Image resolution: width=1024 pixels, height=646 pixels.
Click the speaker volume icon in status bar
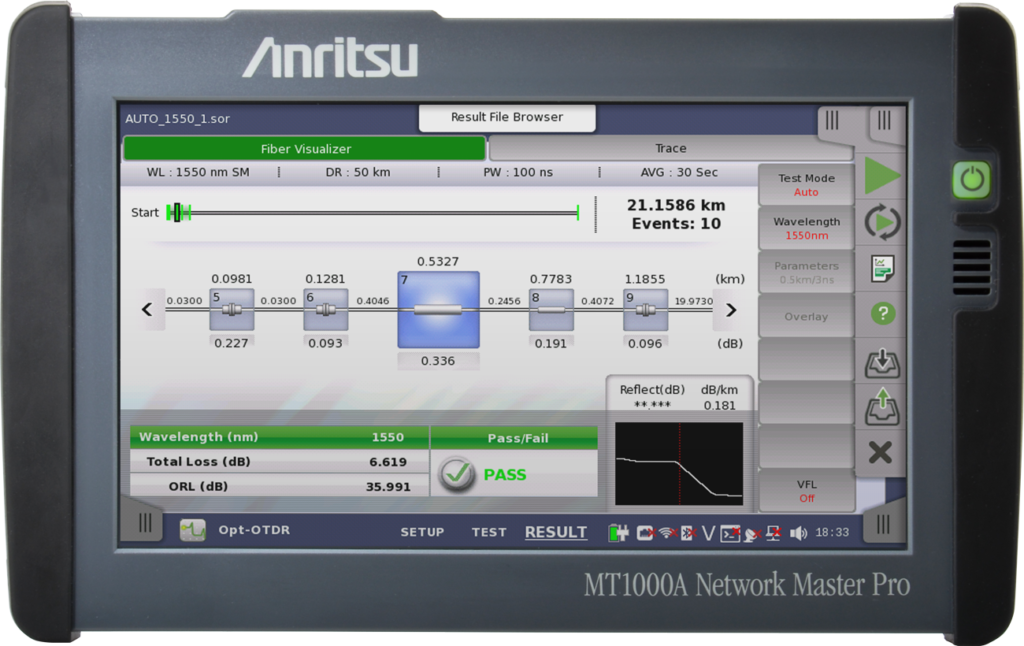[x=798, y=532]
